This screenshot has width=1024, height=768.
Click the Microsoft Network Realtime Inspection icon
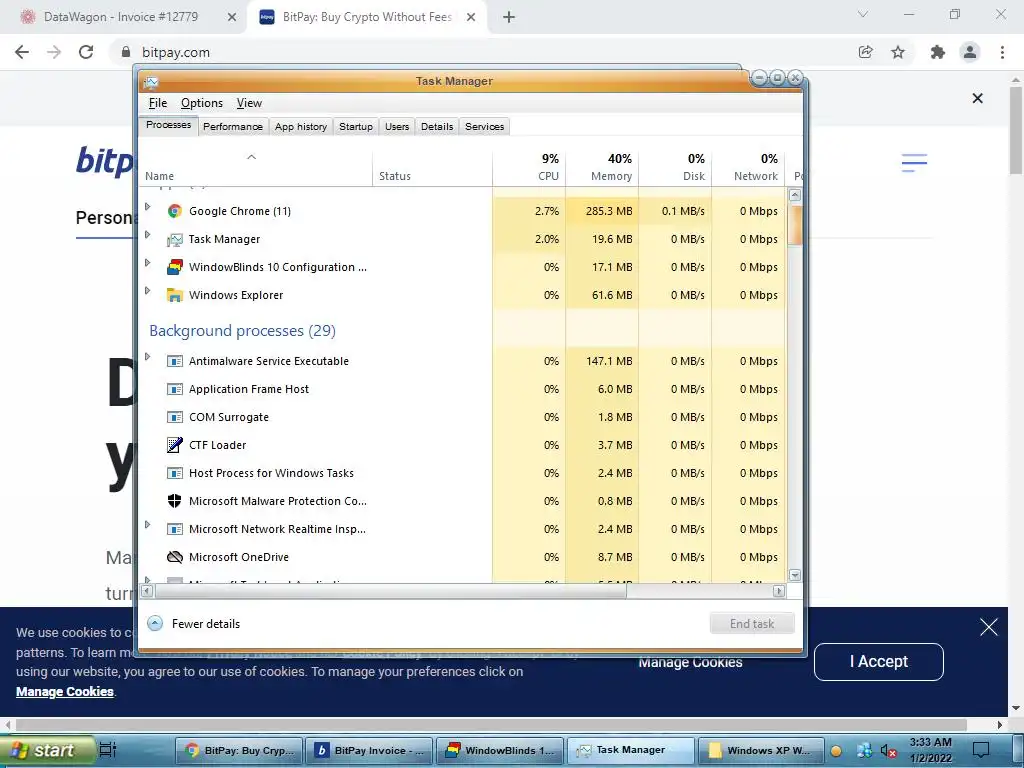(174, 529)
